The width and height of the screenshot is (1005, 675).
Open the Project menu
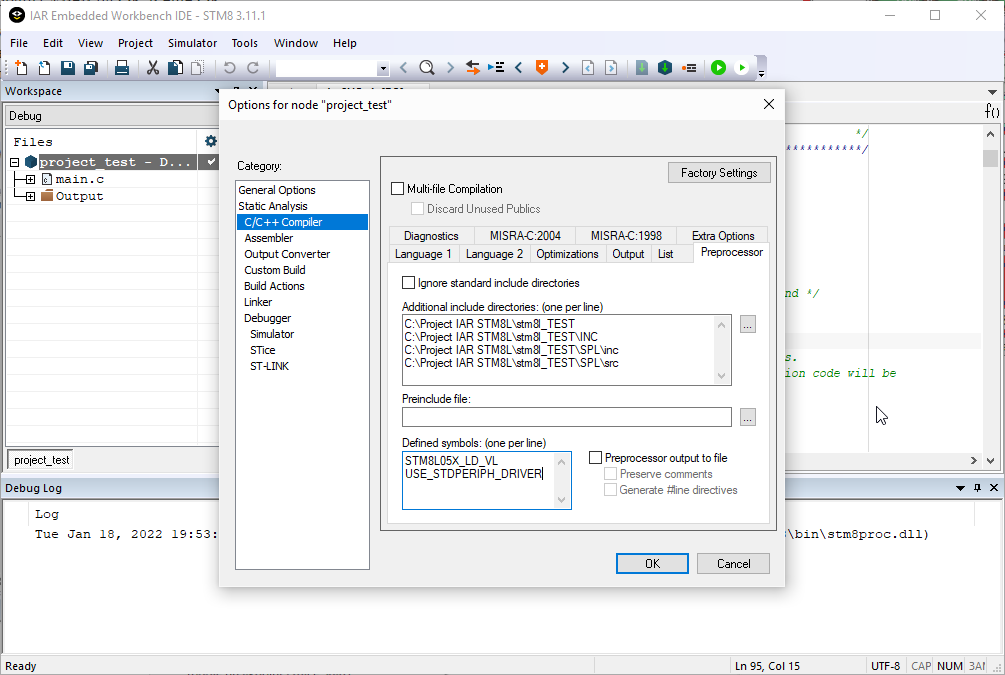135,43
